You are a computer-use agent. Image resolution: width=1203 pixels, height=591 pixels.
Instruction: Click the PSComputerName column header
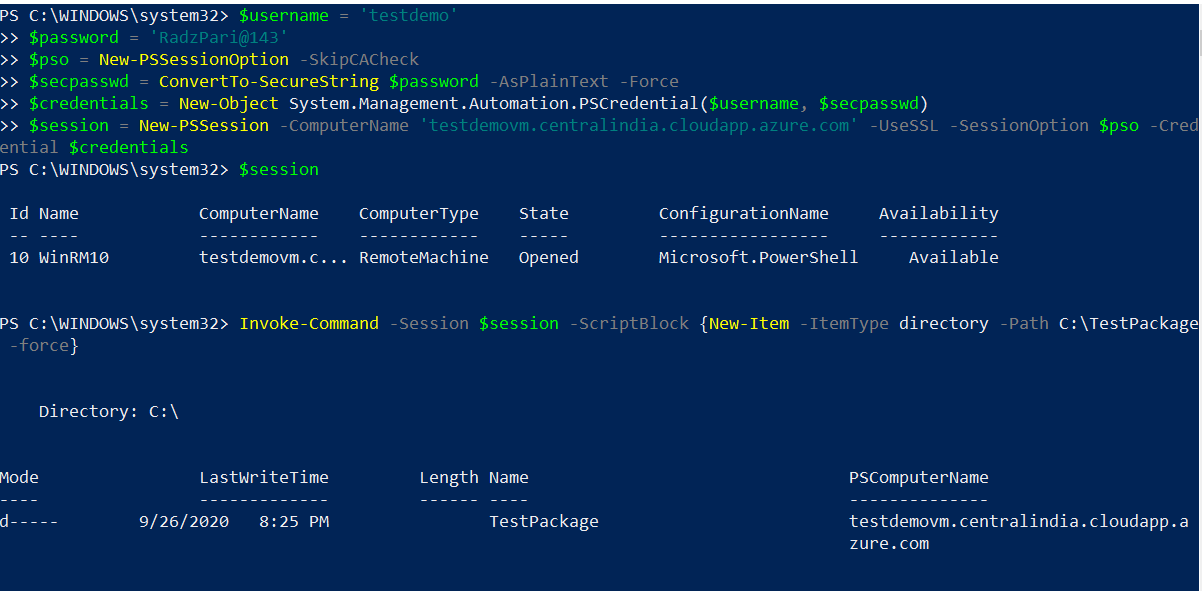coord(918,477)
